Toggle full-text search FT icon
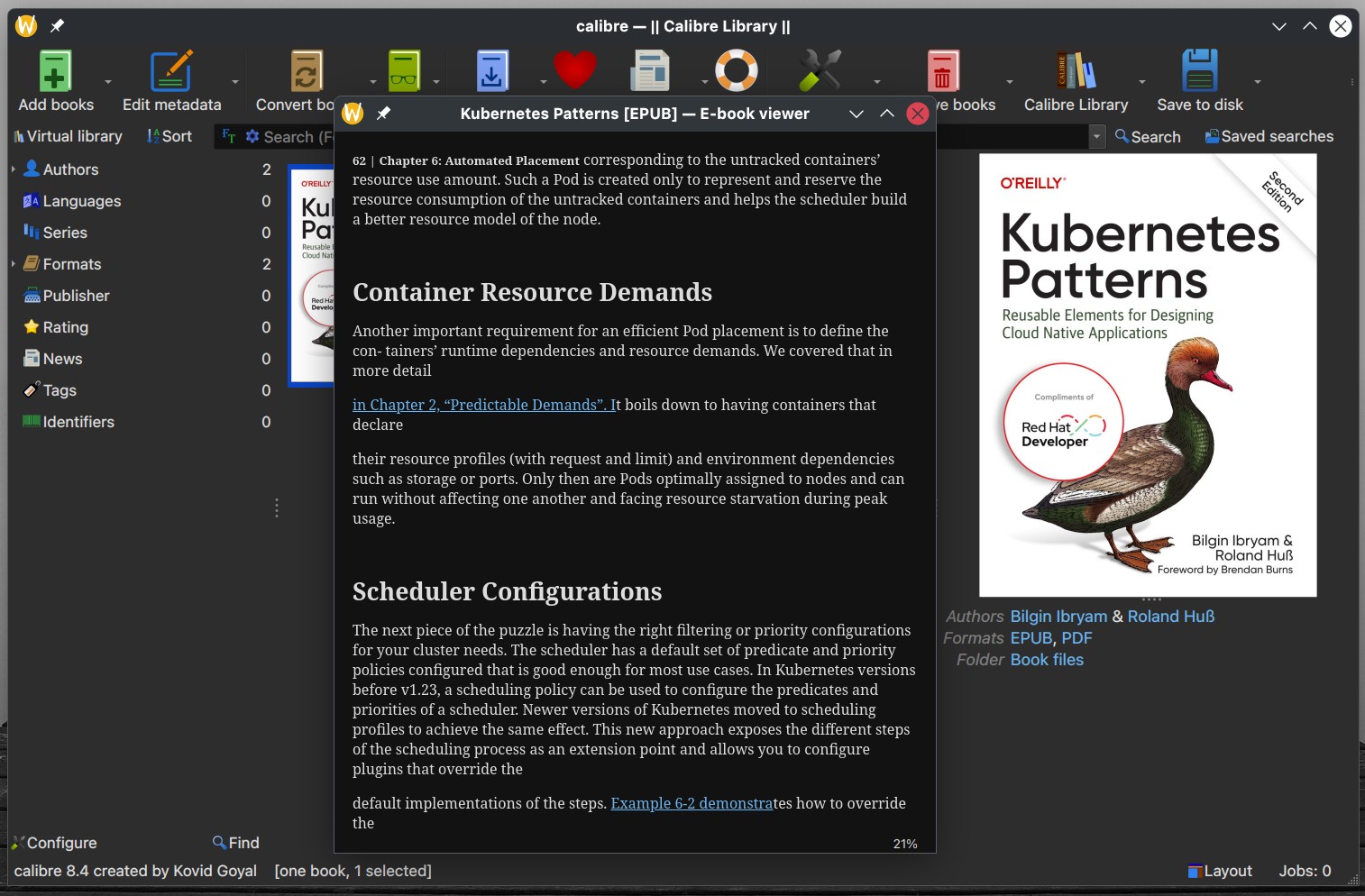1365x896 pixels. [229, 136]
